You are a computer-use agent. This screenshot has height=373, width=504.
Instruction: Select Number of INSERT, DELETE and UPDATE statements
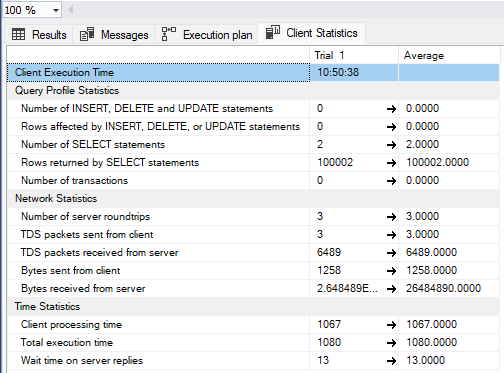pos(253,108)
